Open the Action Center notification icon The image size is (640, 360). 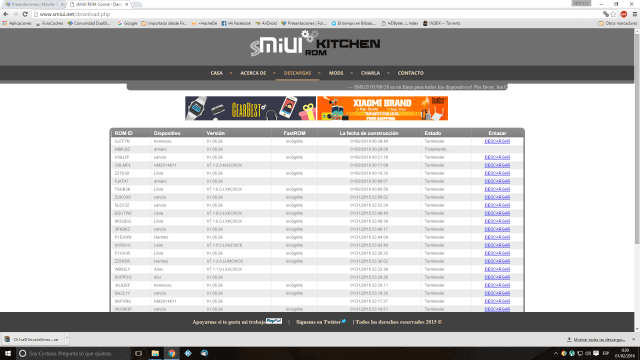point(596,353)
